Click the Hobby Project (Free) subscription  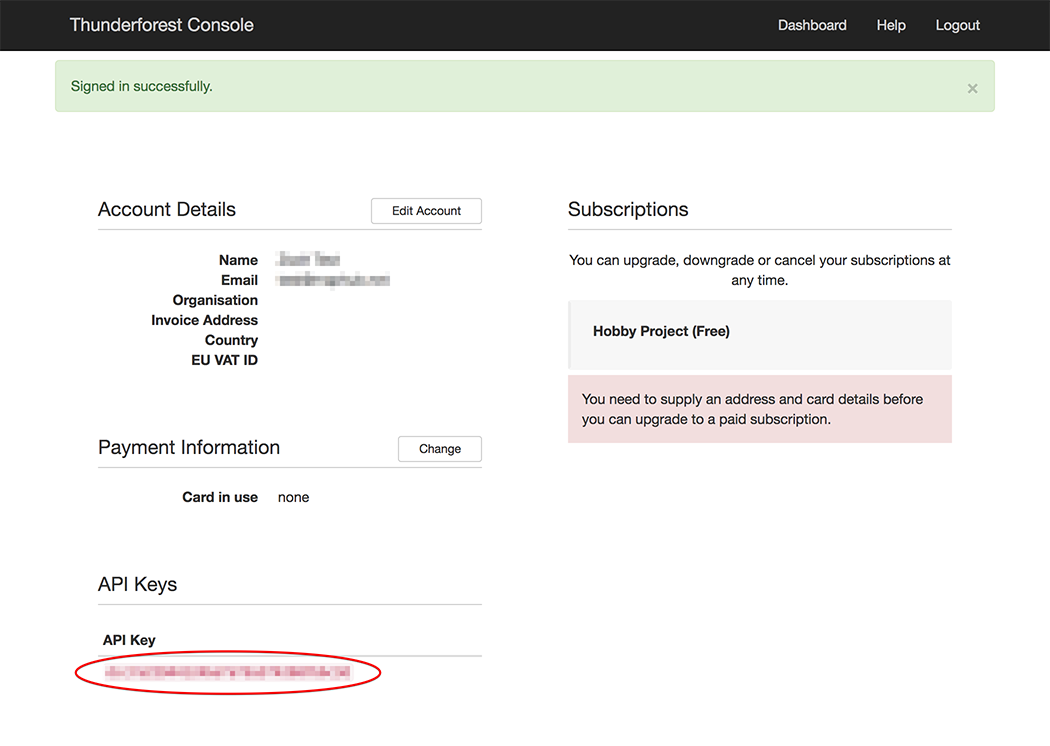[x=661, y=331]
